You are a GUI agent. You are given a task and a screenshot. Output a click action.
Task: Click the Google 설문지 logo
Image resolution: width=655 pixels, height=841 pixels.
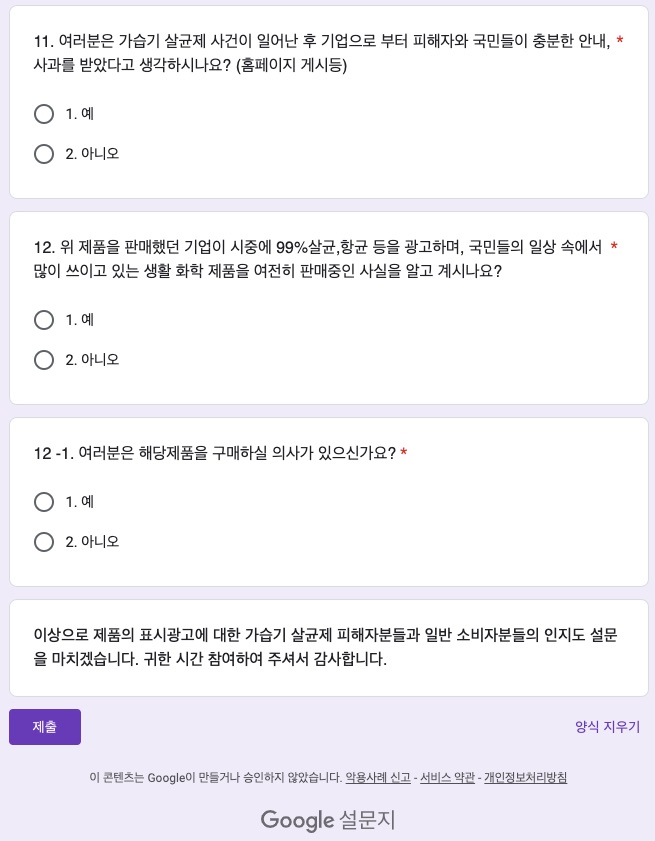pos(328,820)
